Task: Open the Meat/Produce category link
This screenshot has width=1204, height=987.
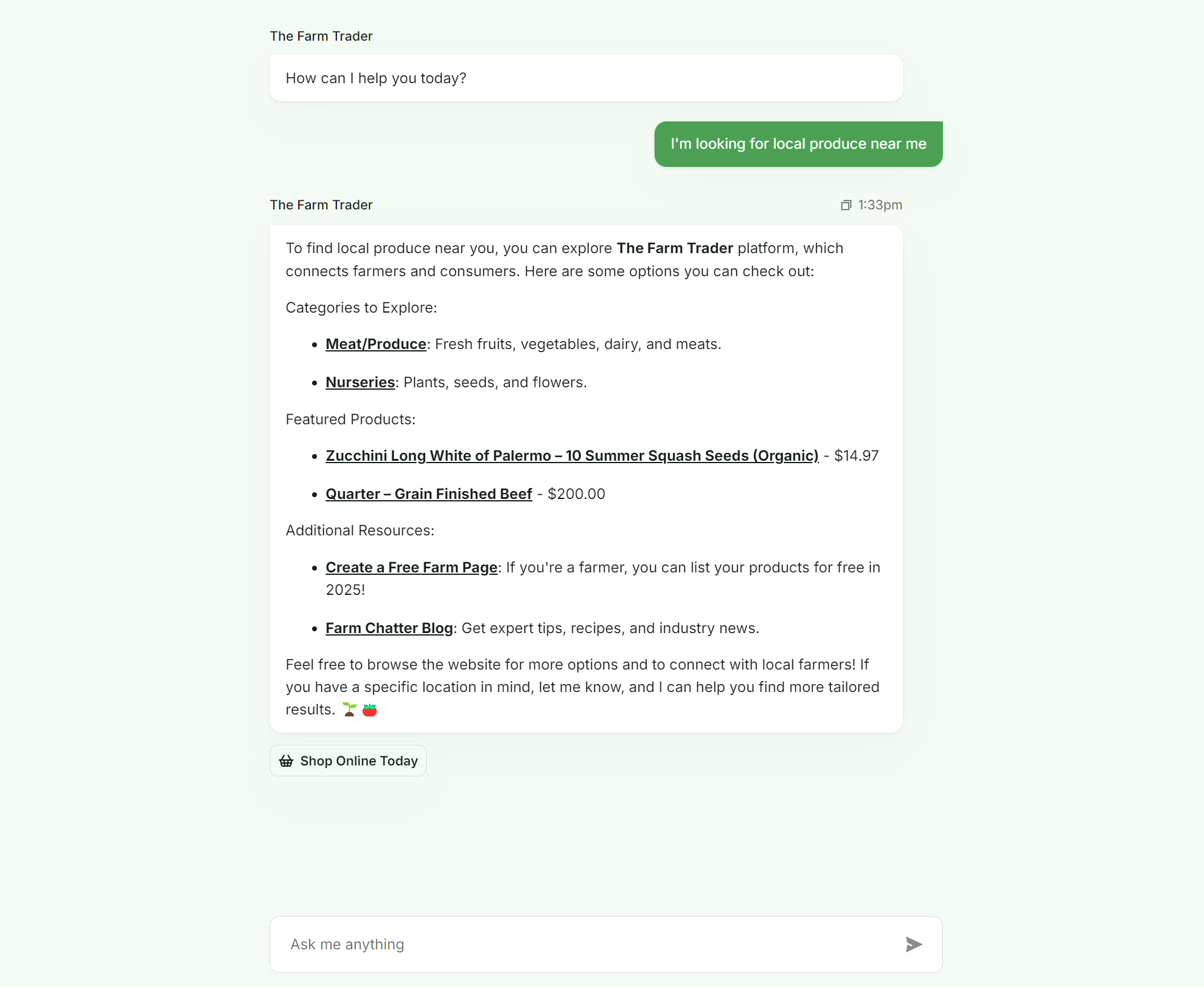Action: [x=376, y=344]
